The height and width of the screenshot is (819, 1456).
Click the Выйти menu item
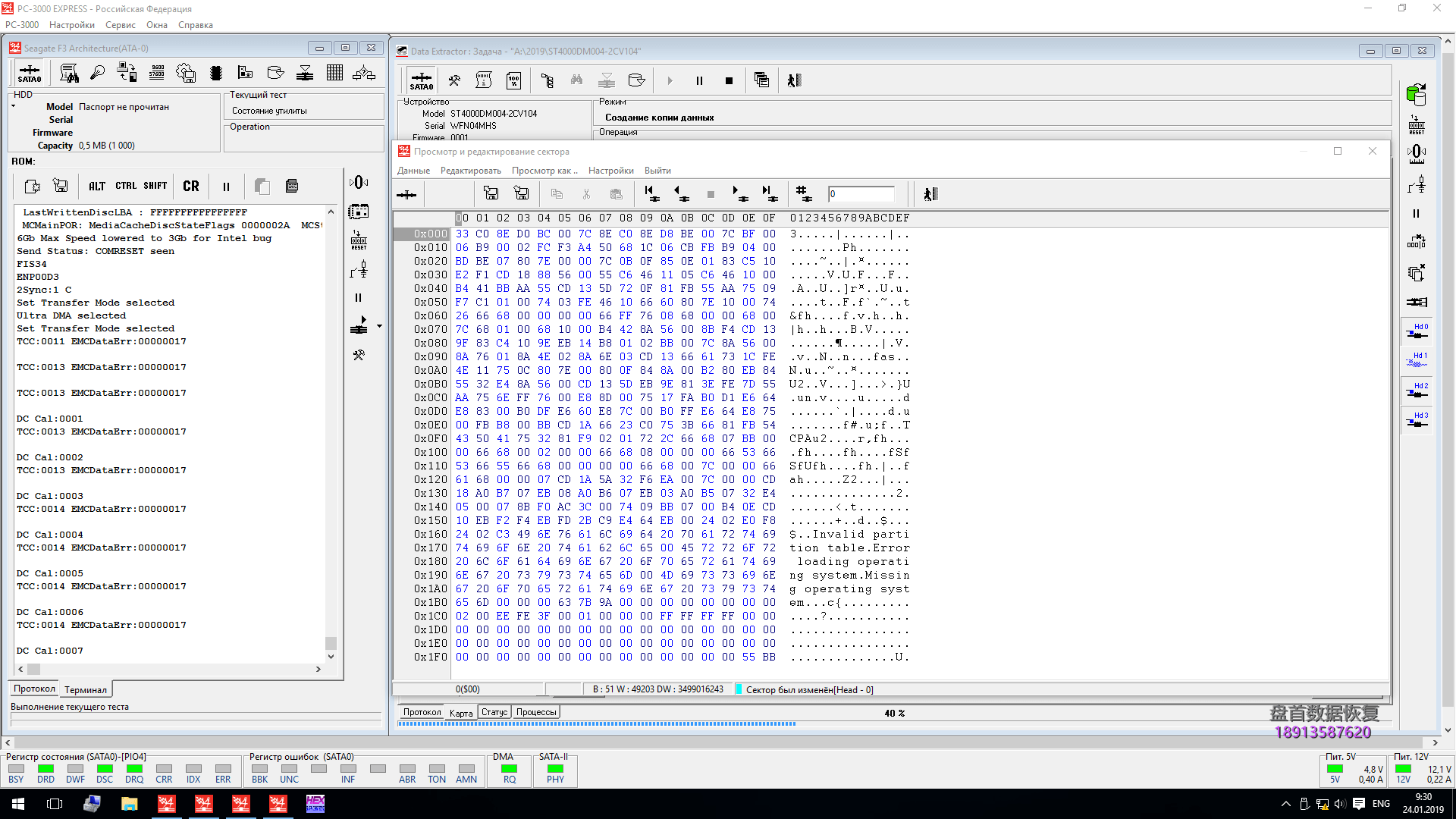657,171
